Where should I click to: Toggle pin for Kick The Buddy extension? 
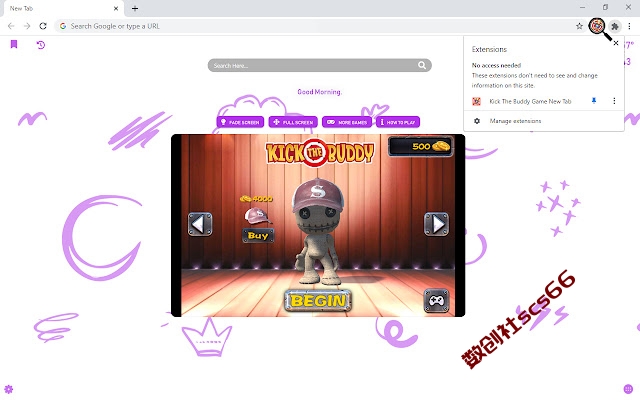point(594,101)
